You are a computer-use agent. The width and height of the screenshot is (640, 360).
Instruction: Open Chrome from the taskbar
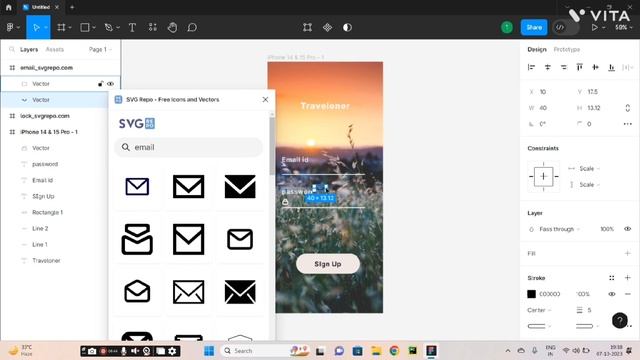click(394, 351)
